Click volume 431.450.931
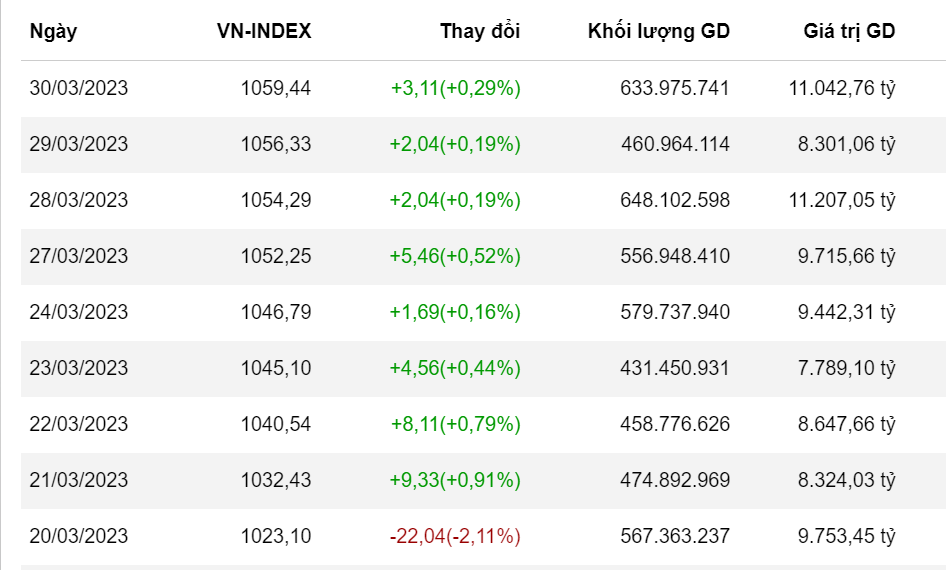 coord(675,368)
